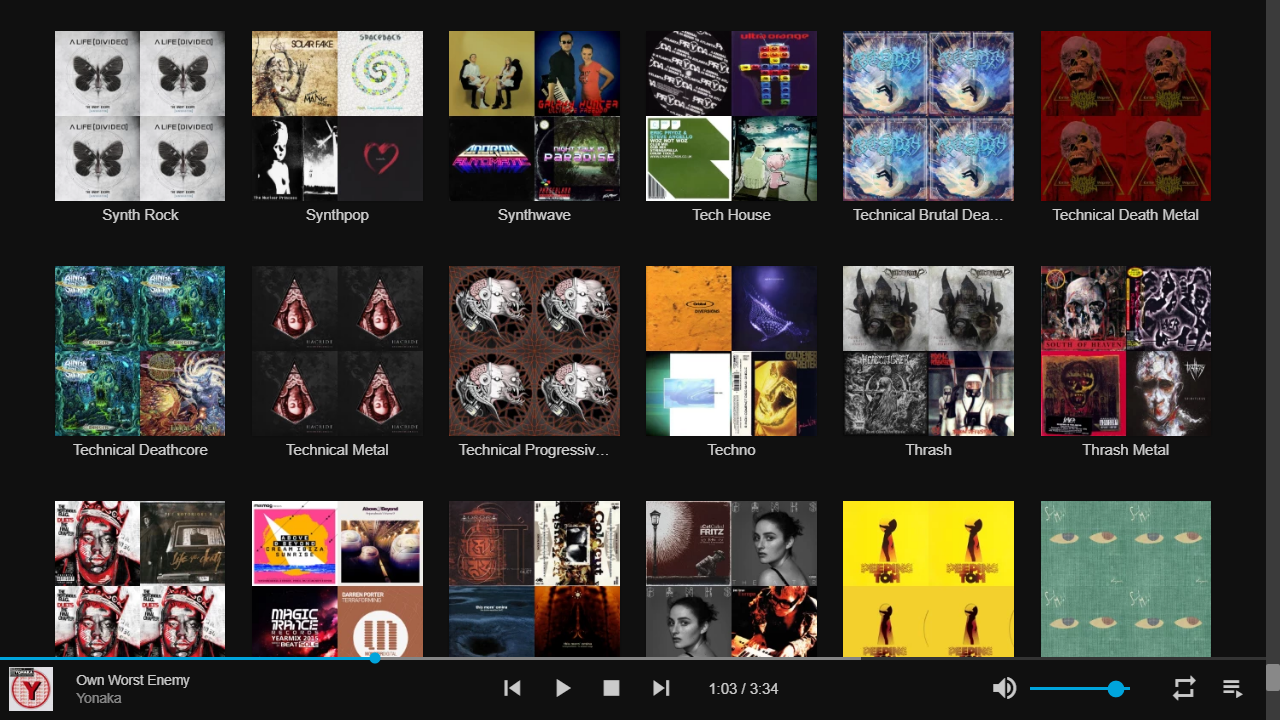Image resolution: width=1280 pixels, height=720 pixels.
Task: Open the green eyes pattern cover tile
Action: coord(1126,578)
